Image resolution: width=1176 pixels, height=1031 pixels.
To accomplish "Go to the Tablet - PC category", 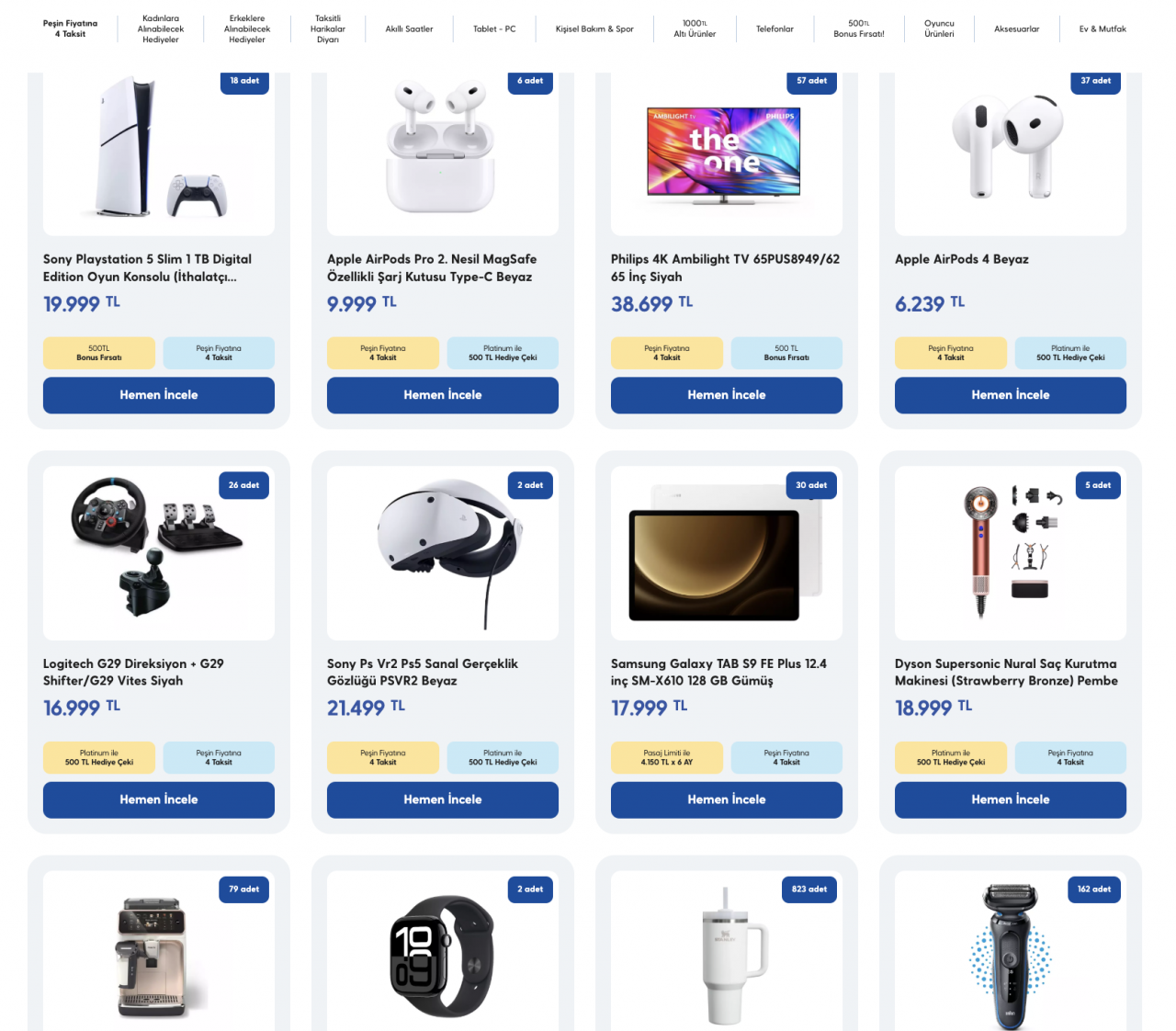I will (494, 29).
